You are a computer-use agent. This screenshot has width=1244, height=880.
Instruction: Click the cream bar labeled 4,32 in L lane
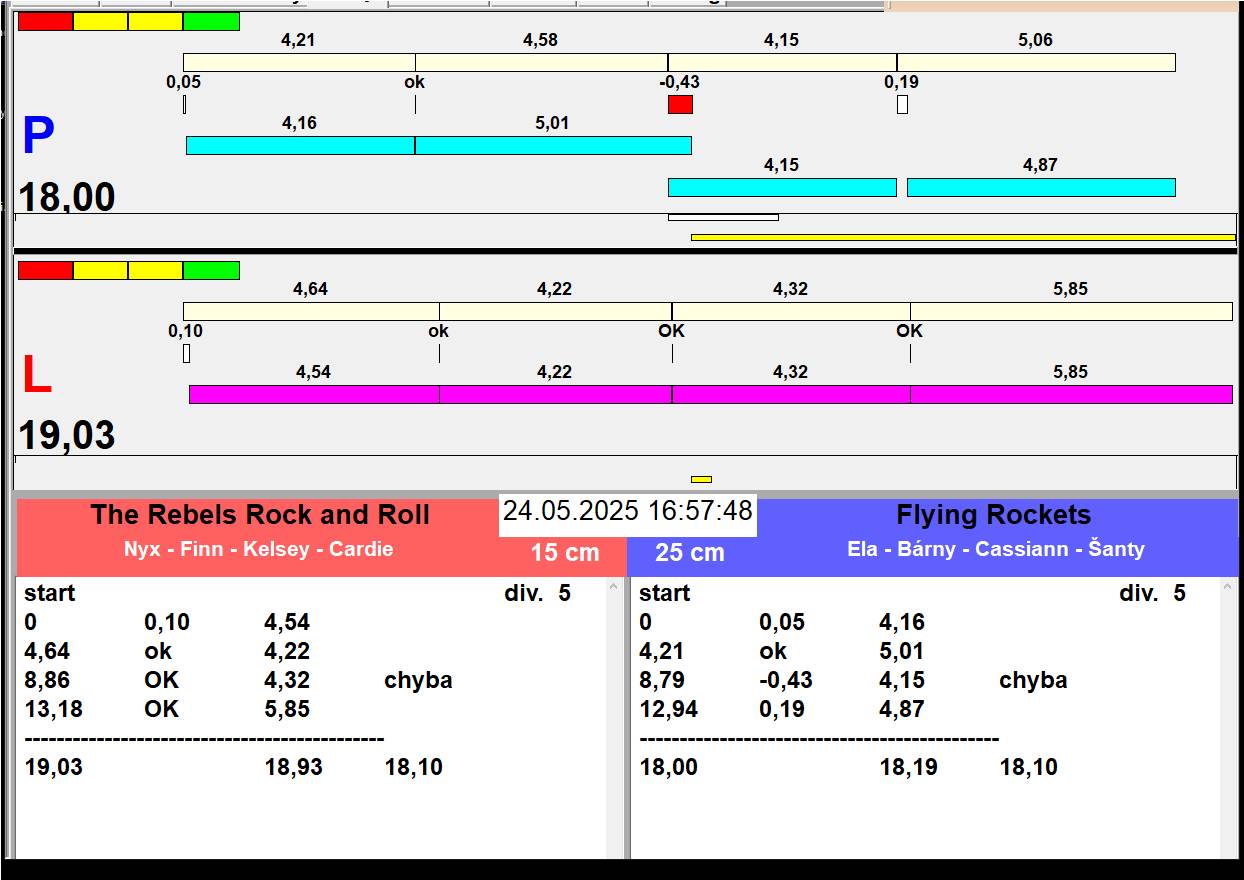click(791, 312)
